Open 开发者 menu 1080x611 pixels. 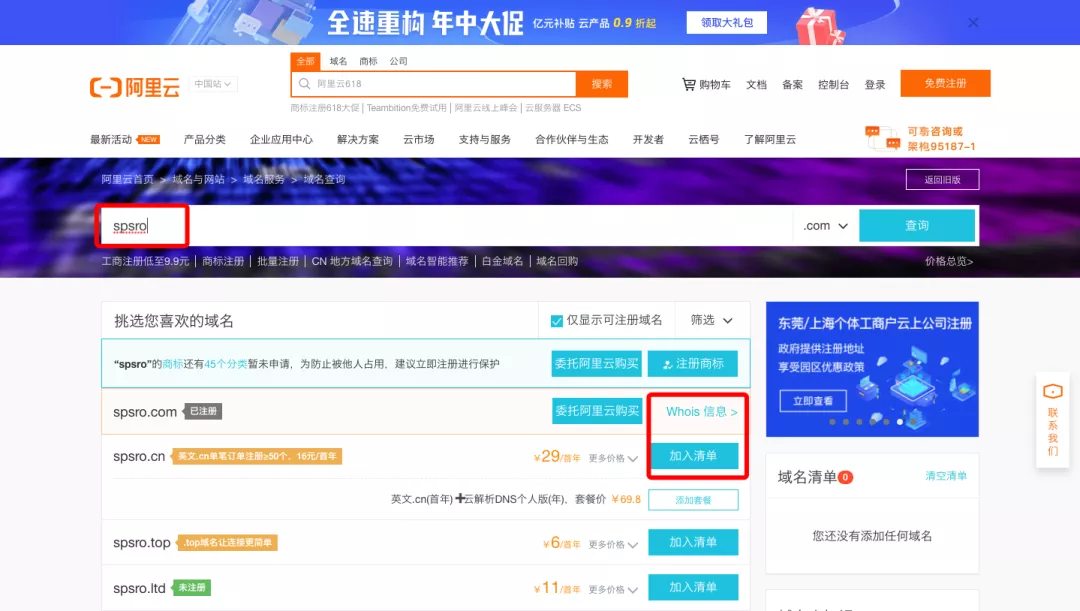[x=648, y=139]
